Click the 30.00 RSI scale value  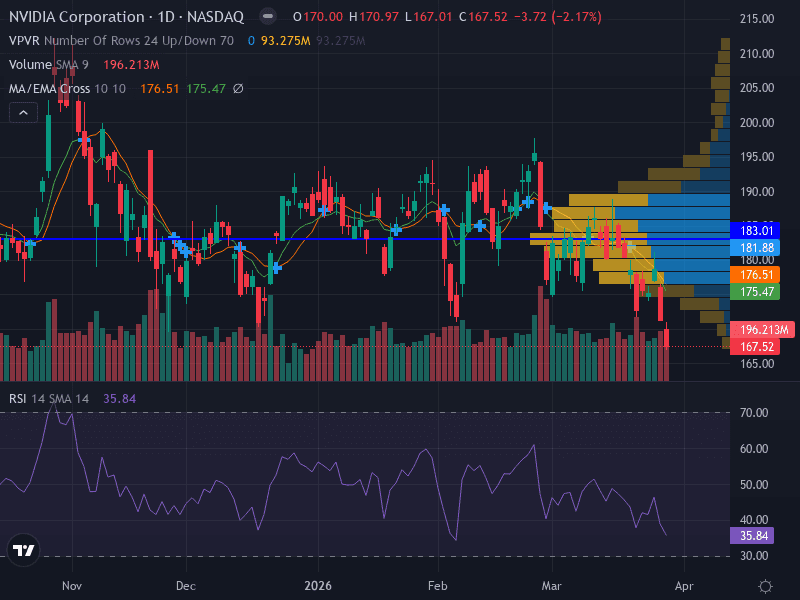pos(754,556)
